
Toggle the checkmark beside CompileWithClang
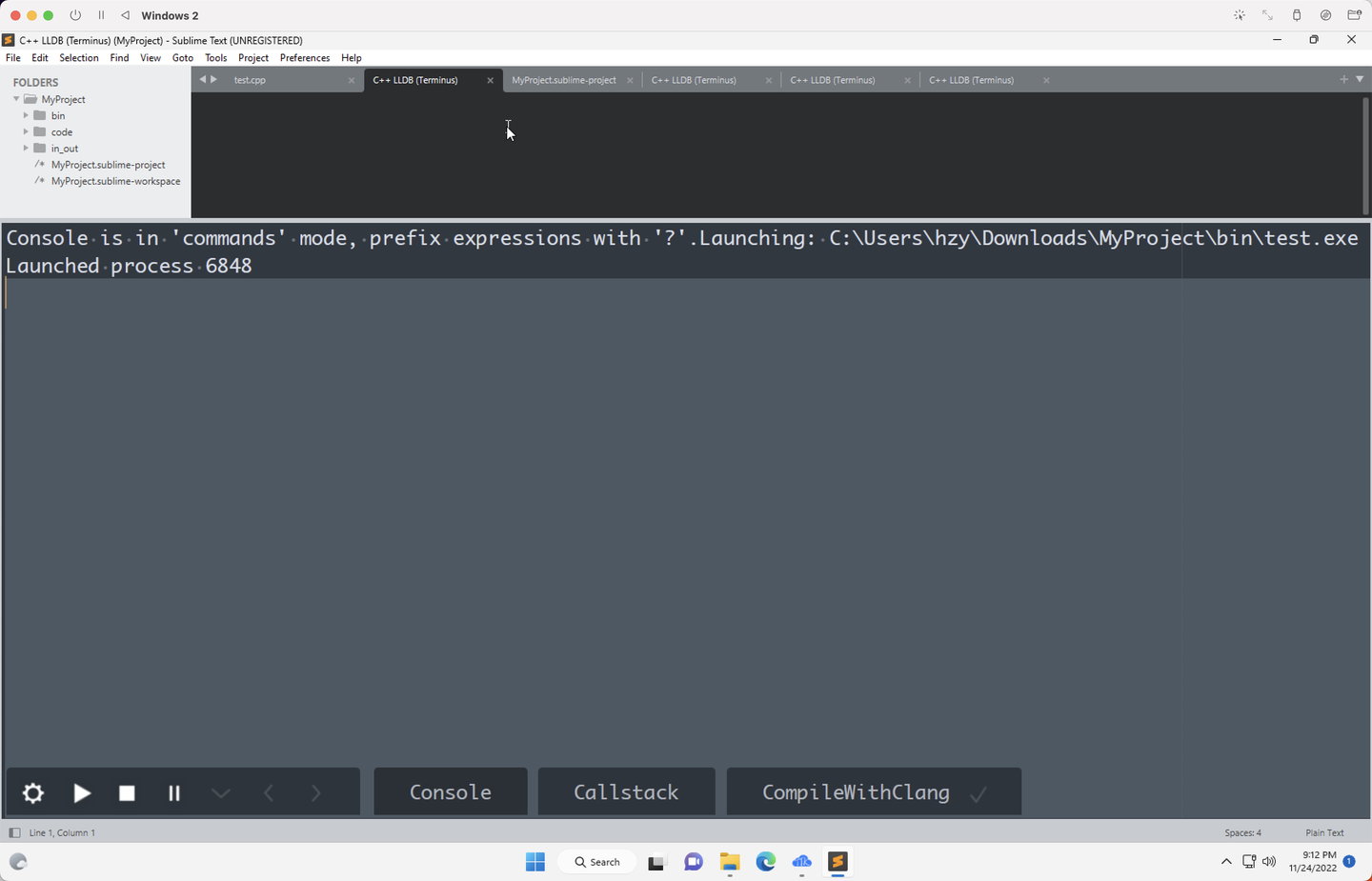[980, 791]
